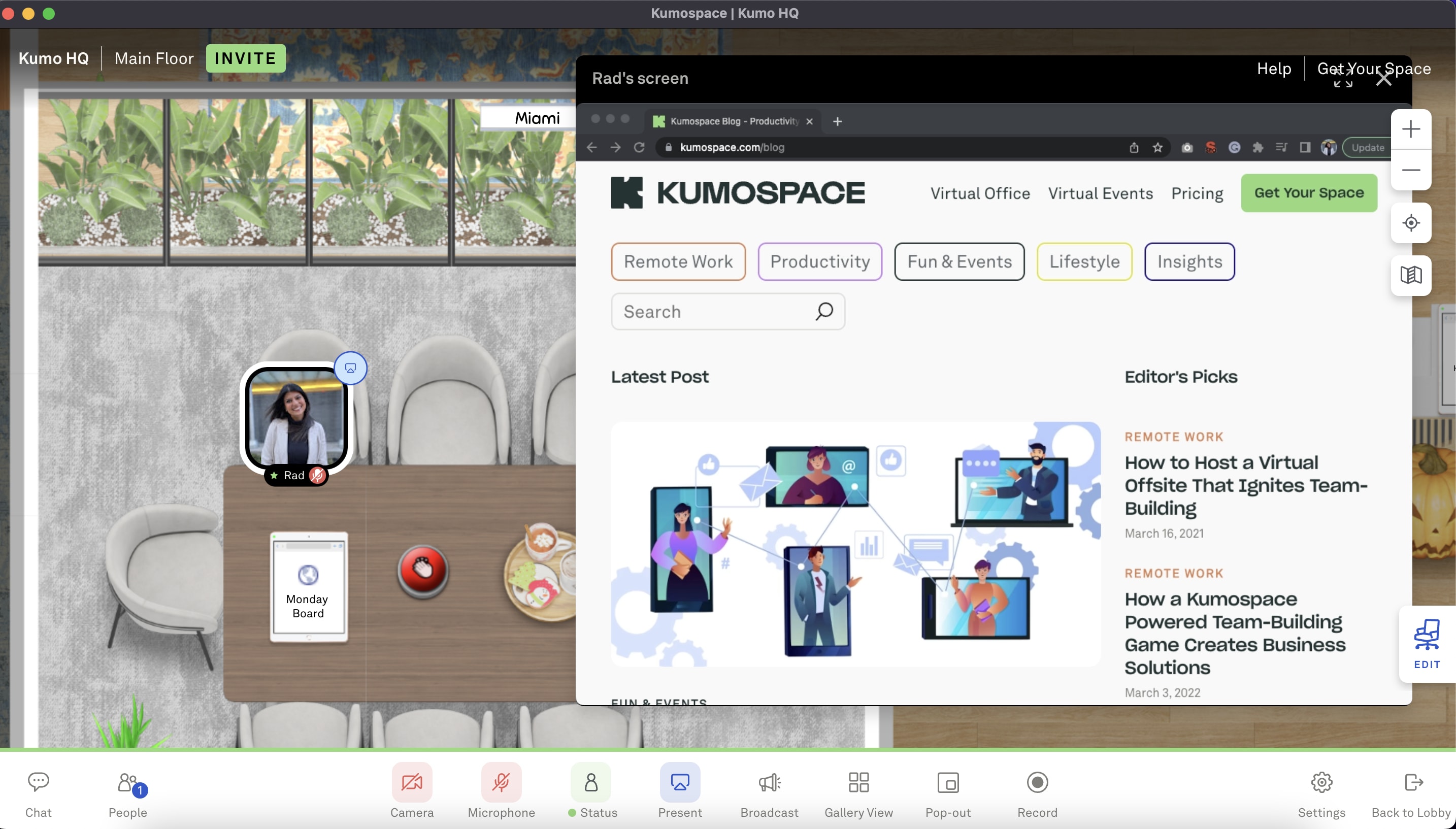Open the Monday Board tablet
The image size is (1456, 829).
(x=308, y=587)
